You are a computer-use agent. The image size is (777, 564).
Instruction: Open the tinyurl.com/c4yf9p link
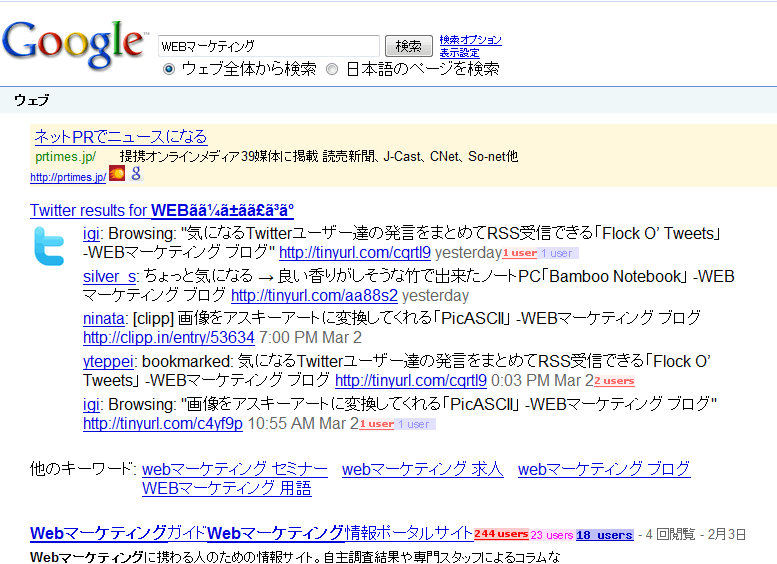(x=163, y=424)
